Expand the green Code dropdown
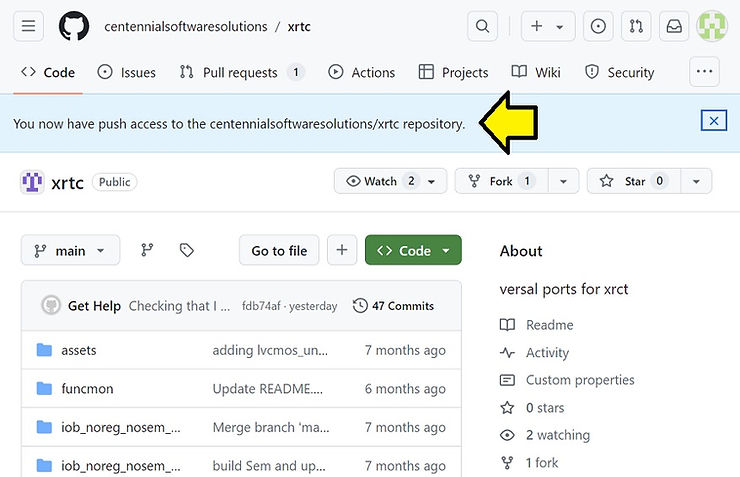The height and width of the screenshot is (477, 740). point(413,250)
